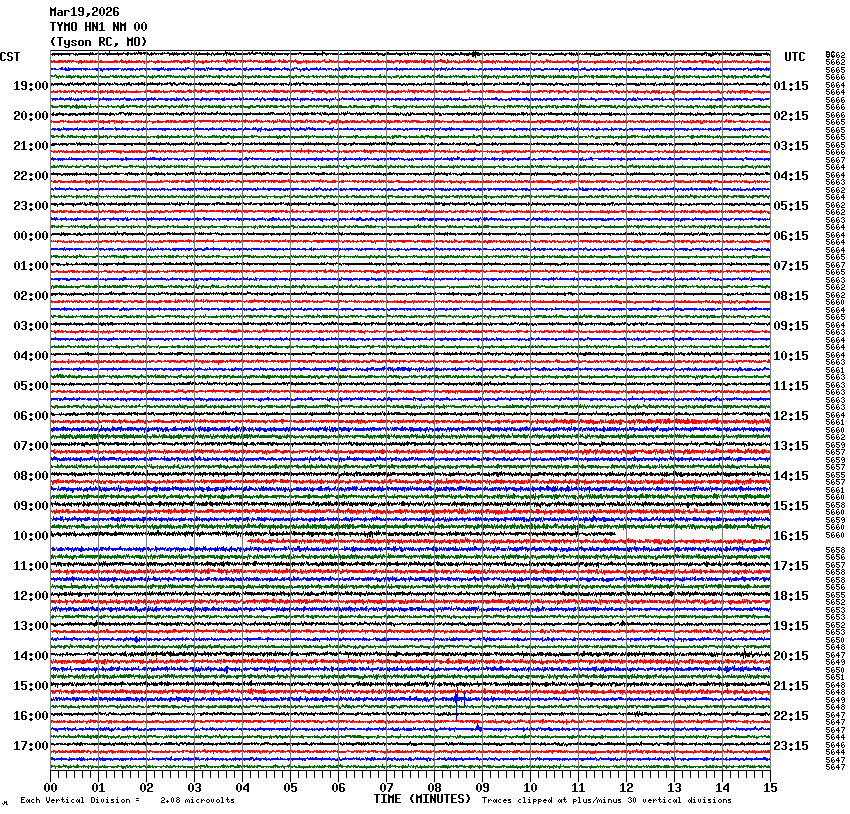Click the Each Vertical Division scale note
This screenshot has height=814, width=850.
[127, 800]
